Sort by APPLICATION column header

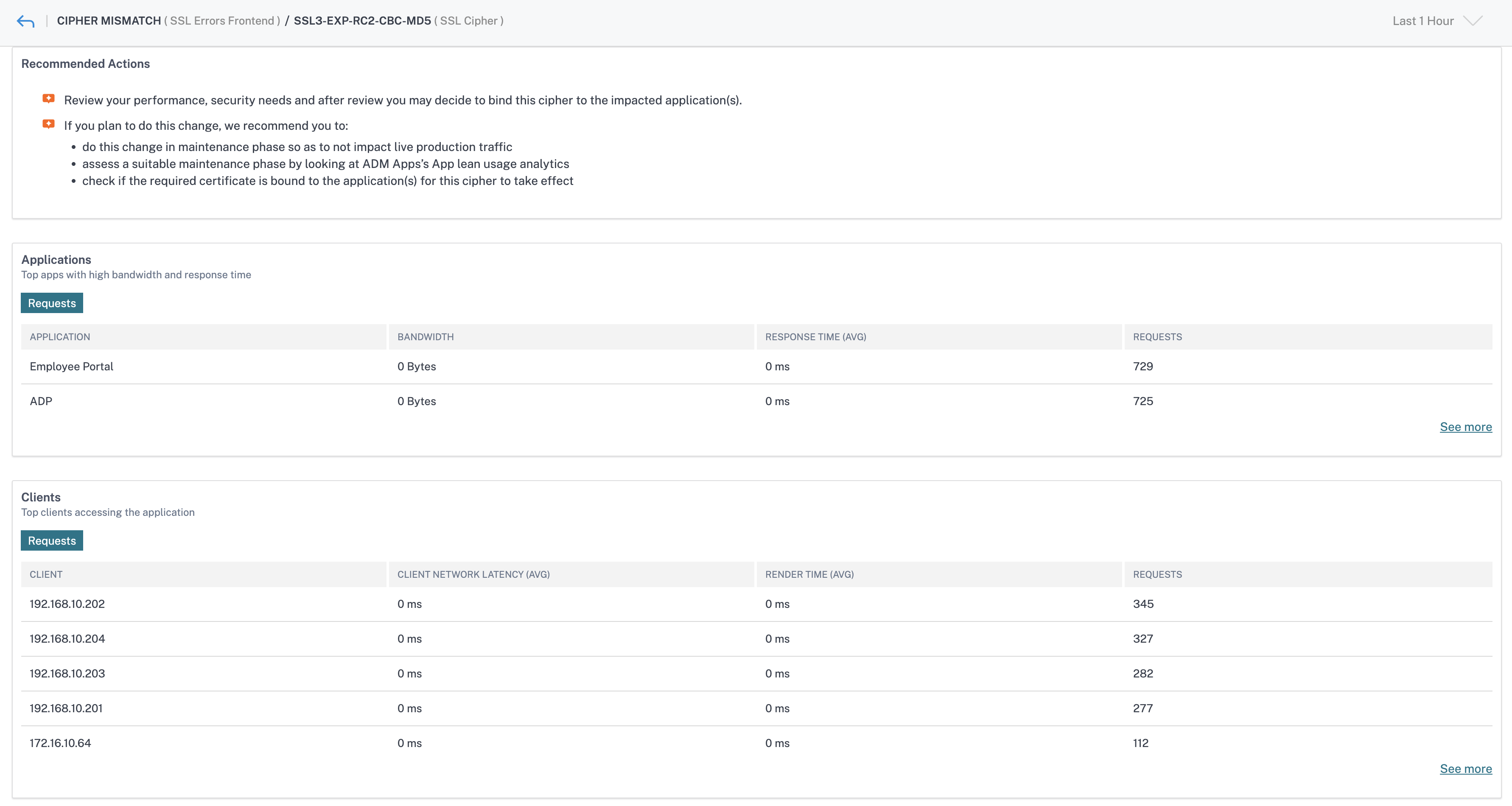click(204, 337)
